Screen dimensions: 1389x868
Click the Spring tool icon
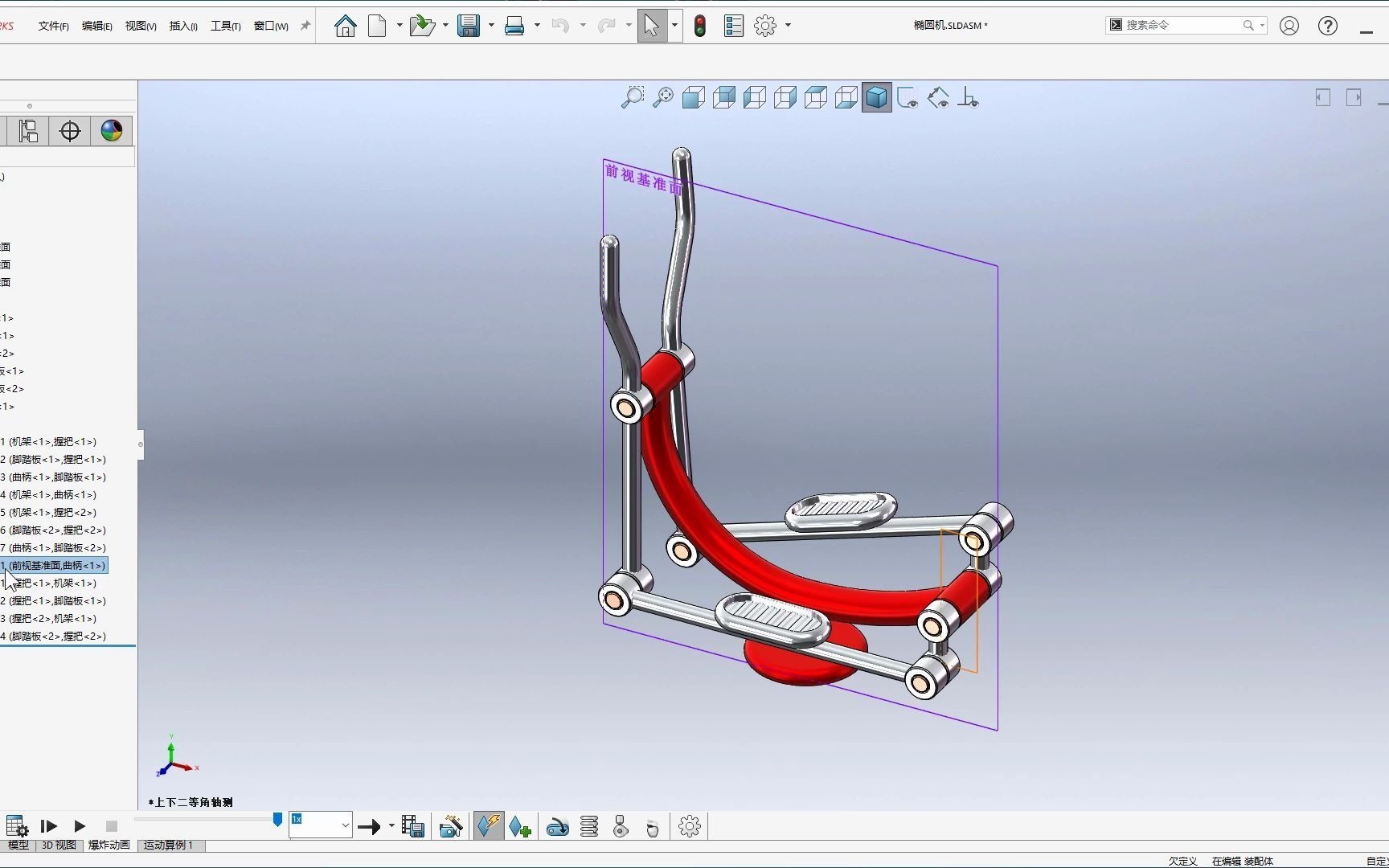[589, 826]
